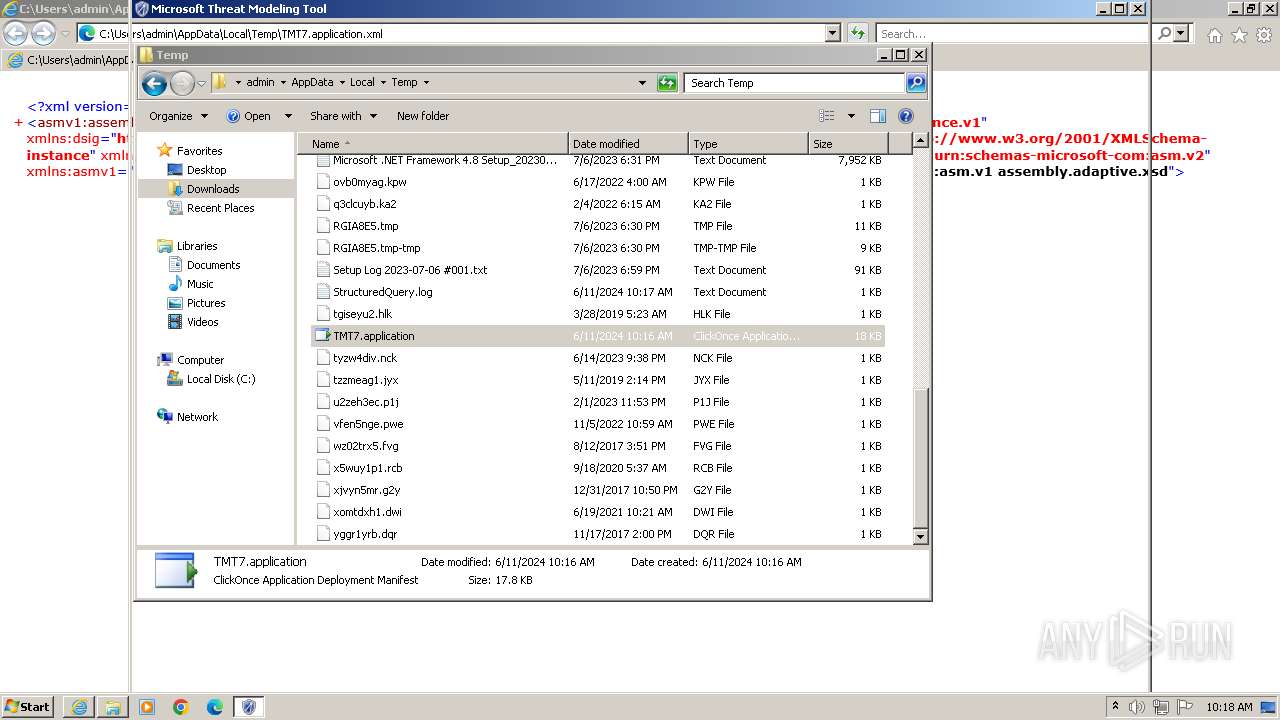Image resolution: width=1280 pixels, height=720 pixels.
Task: Sort by Type column header
Action: (x=748, y=144)
